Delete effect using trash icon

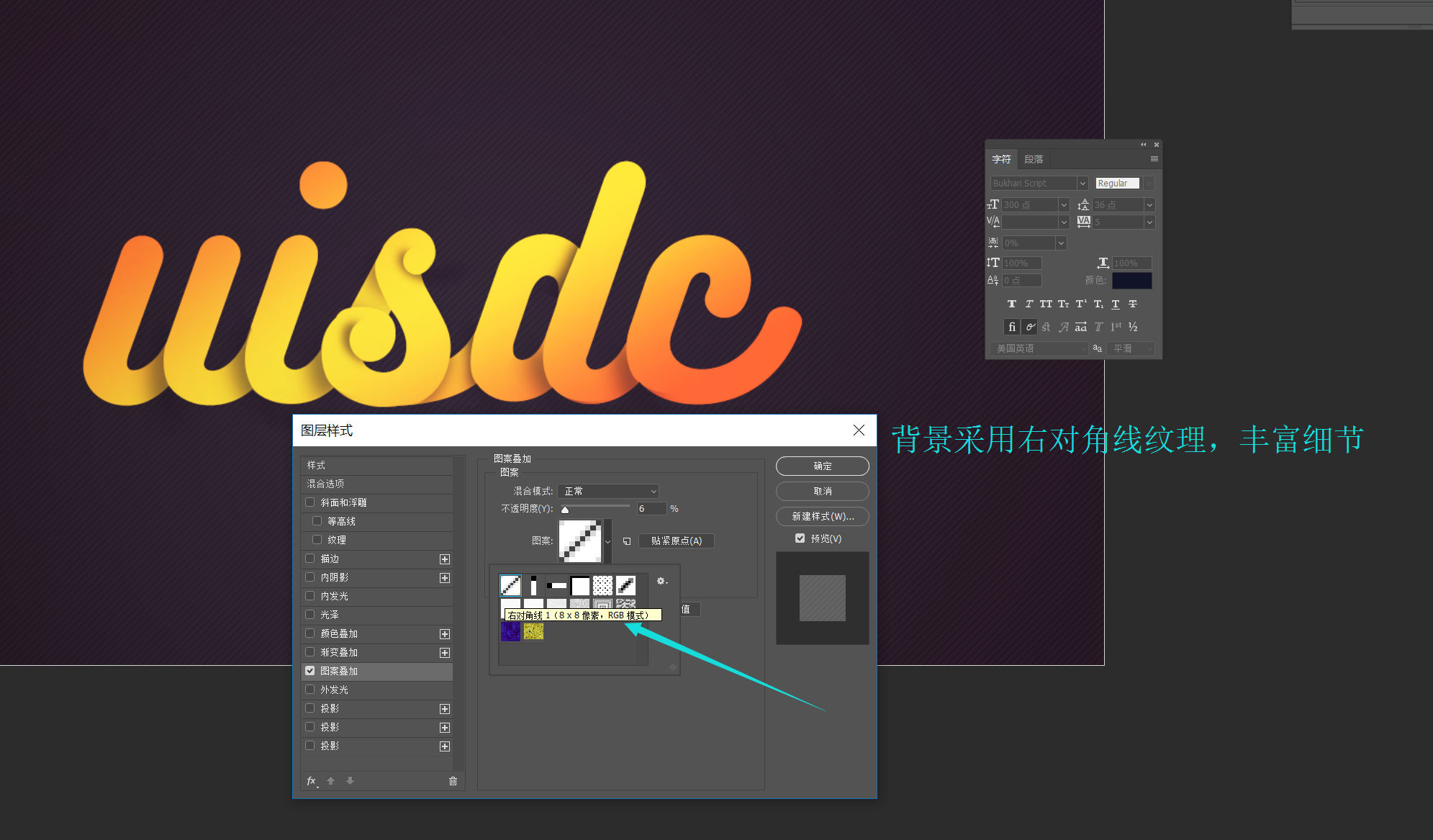pos(453,781)
